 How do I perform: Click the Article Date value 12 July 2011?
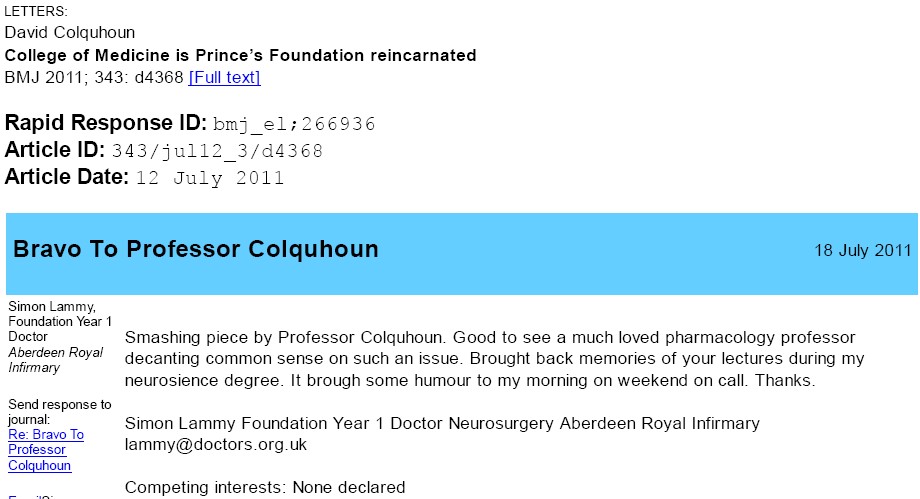[x=210, y=178]
